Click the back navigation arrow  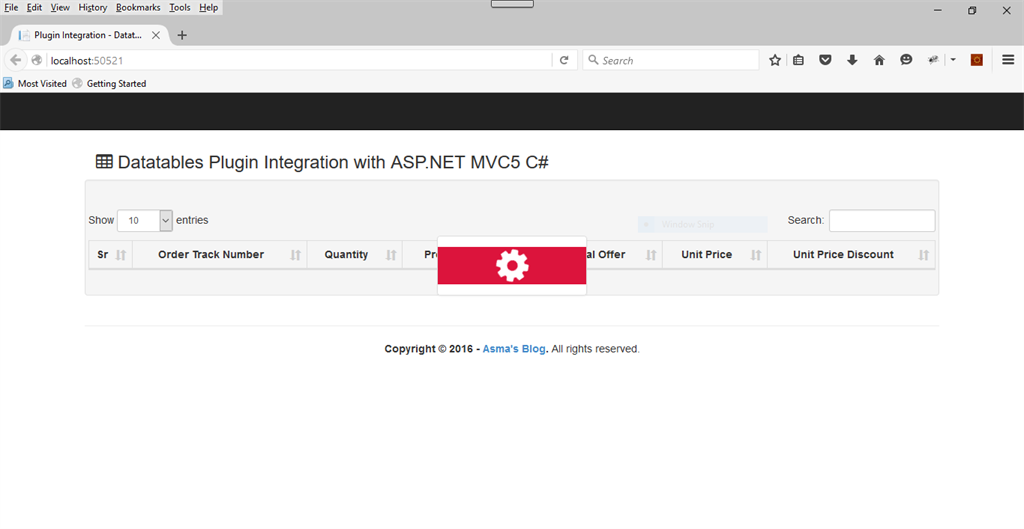tap(16, 60)
